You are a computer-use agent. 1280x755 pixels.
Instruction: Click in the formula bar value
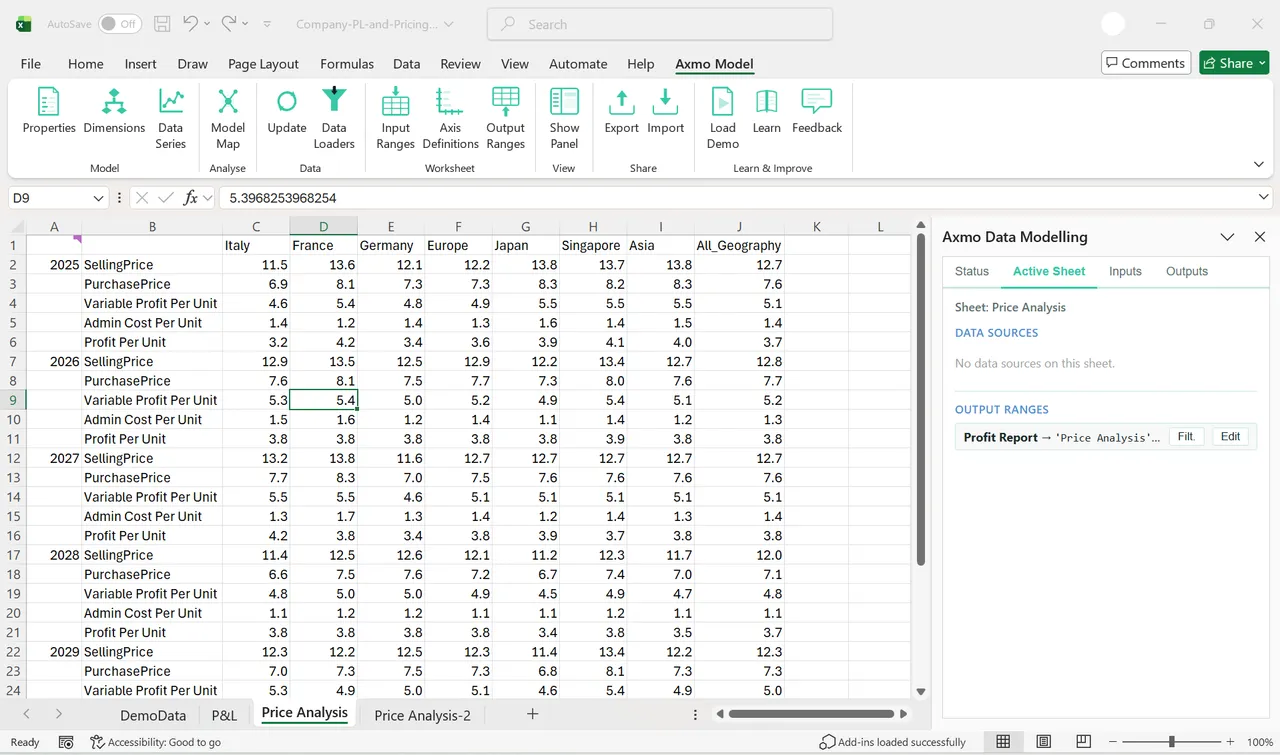pyautogui.click(x=283, y=198)
